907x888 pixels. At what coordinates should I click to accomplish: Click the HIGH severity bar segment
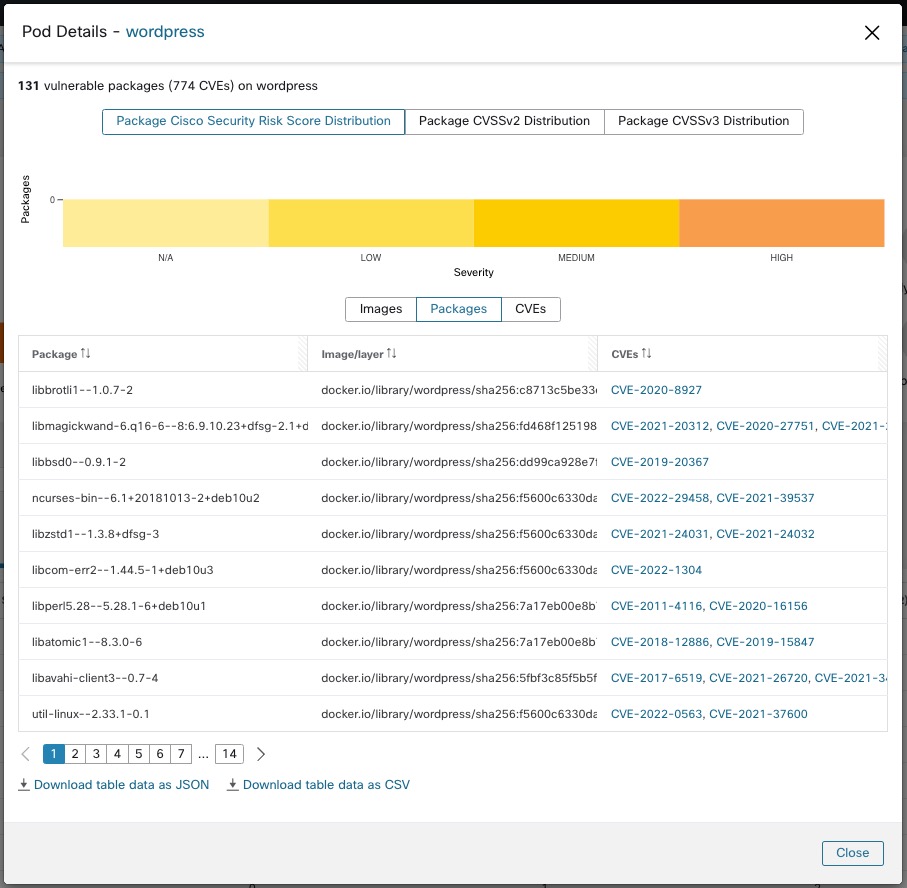point(781,223)
